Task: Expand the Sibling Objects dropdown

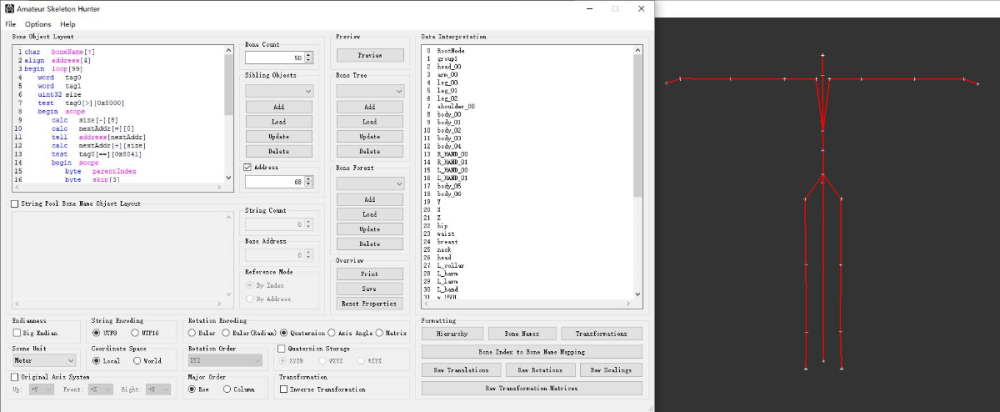Action: coord(279,91)
